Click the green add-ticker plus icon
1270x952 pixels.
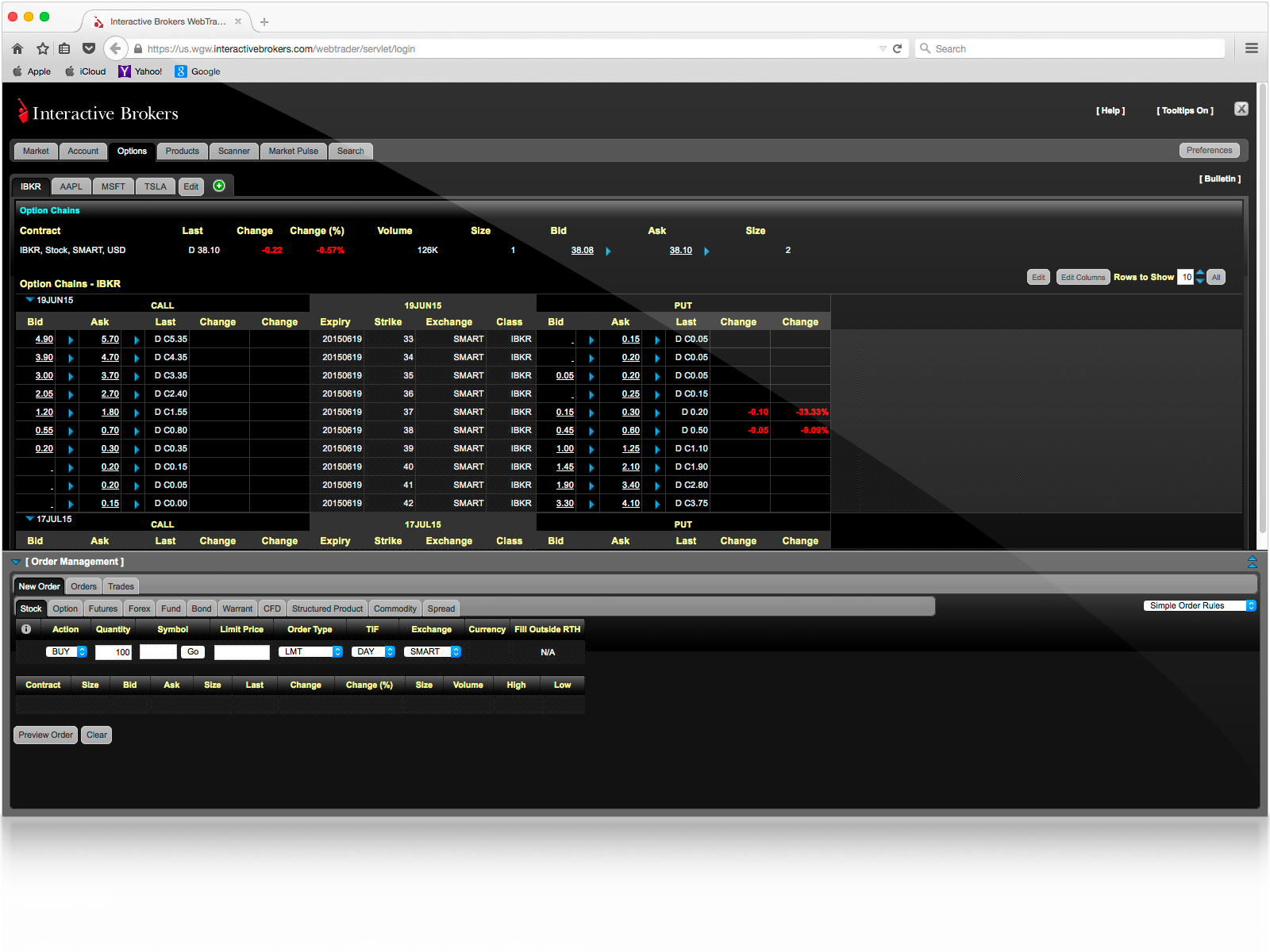coord(219,186)
